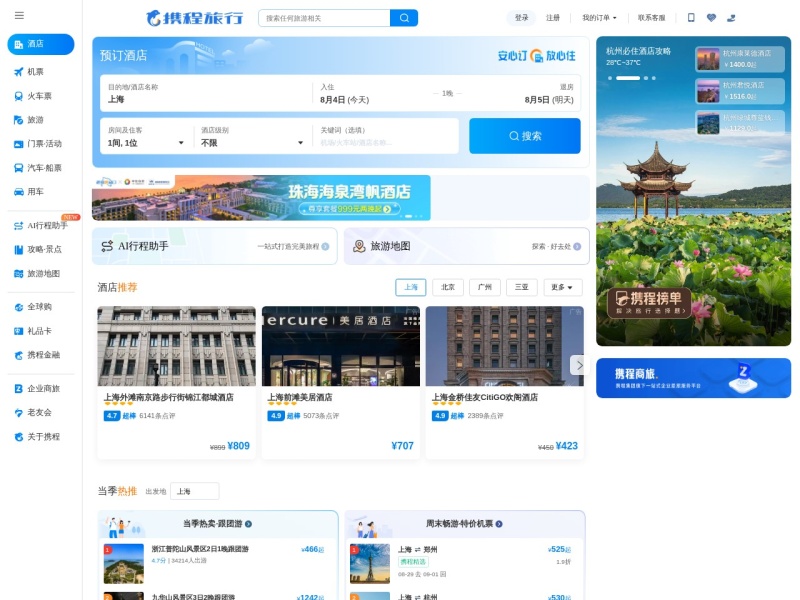The height and width of the screenshot is (600, 800).
Task: Select 三亚 hotel recommendation tab
Action: (521, 287)
